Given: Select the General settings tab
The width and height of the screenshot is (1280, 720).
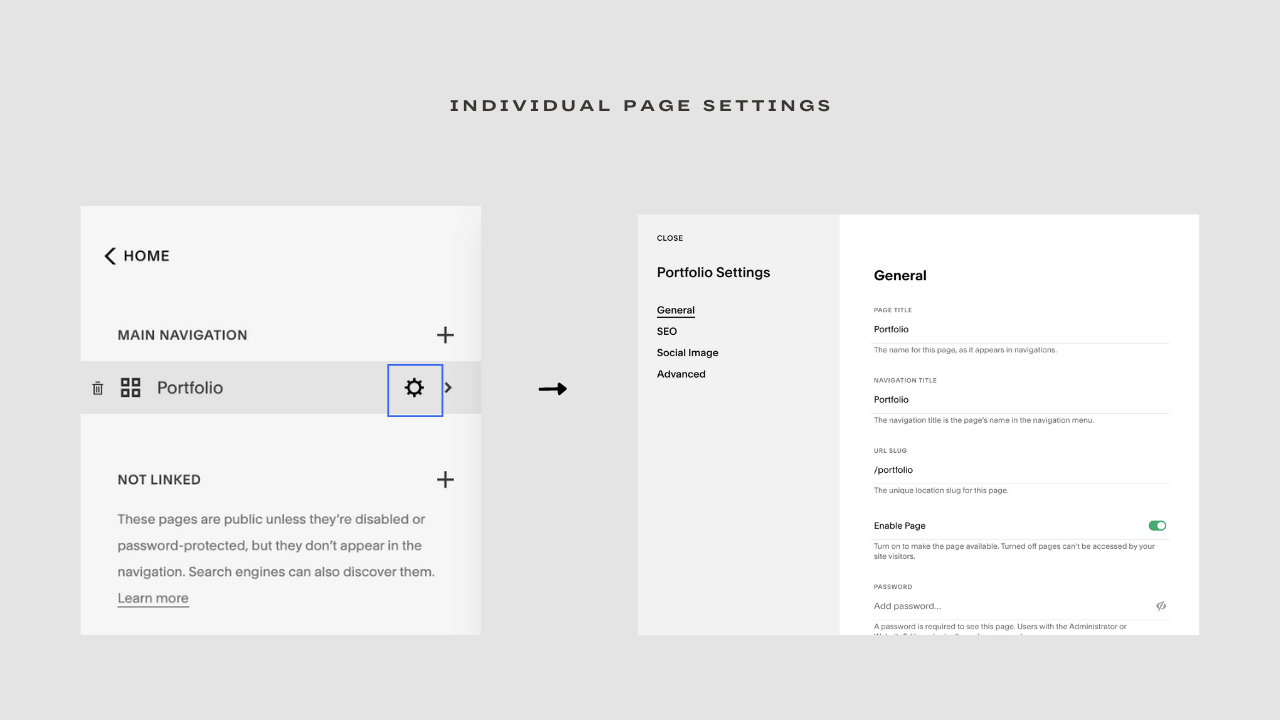Looking at the screenshot, I should [x=675, y=310].
